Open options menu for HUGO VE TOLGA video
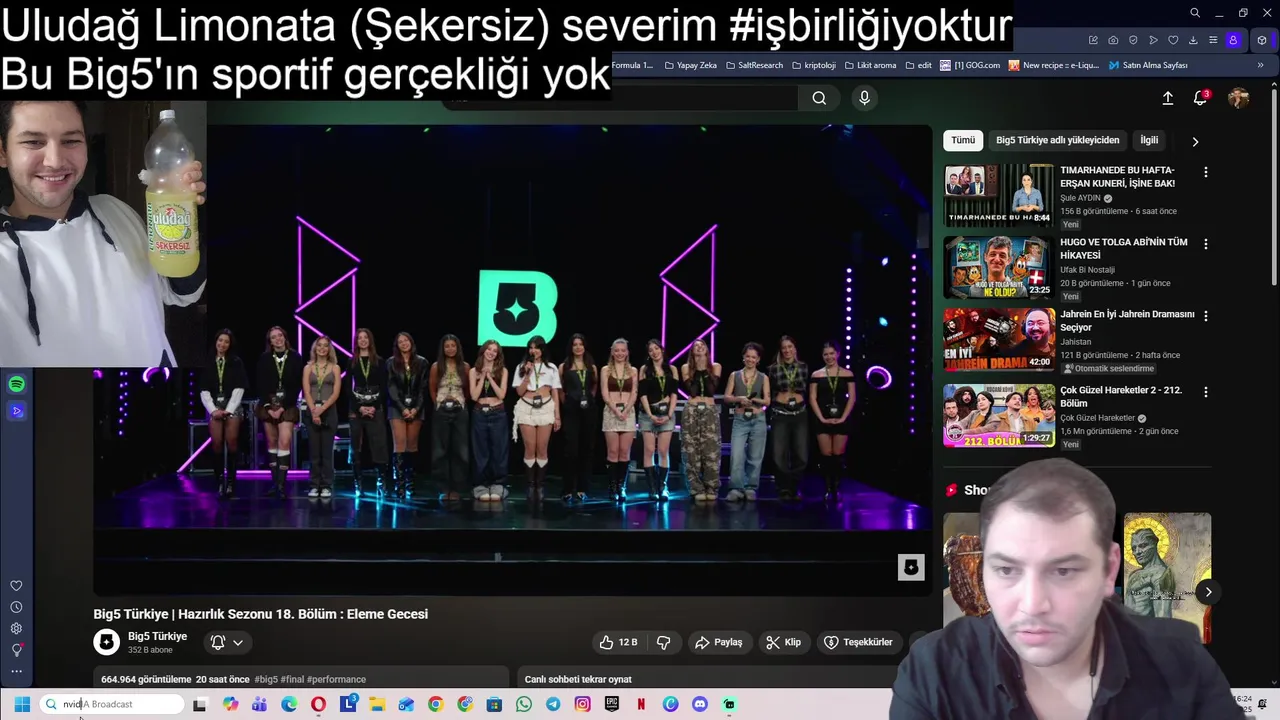This screenshot has width=1280, height=720. point(1205,244)
